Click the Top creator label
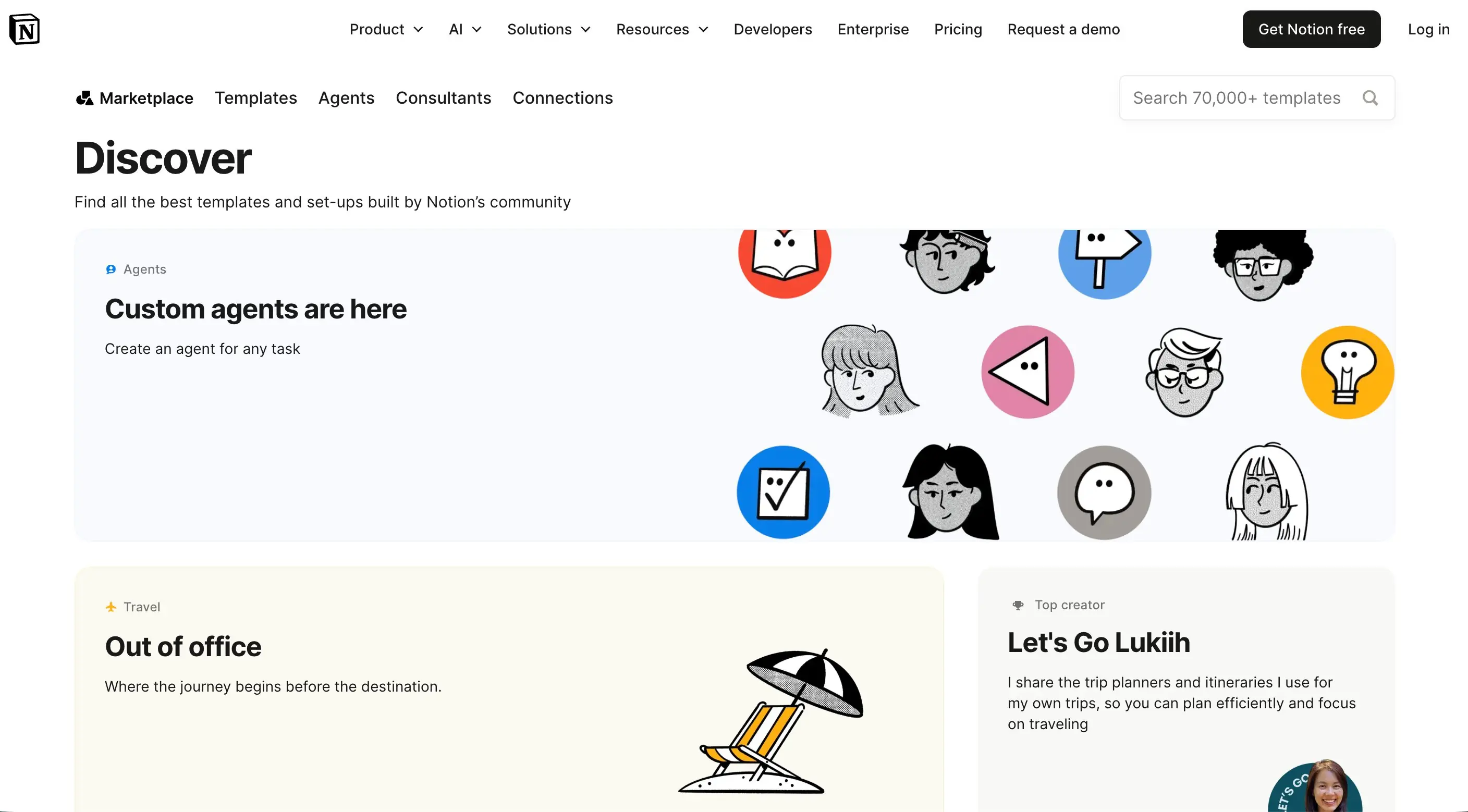The height and width of the screenshot is (812, 1468). (1070, 605)
